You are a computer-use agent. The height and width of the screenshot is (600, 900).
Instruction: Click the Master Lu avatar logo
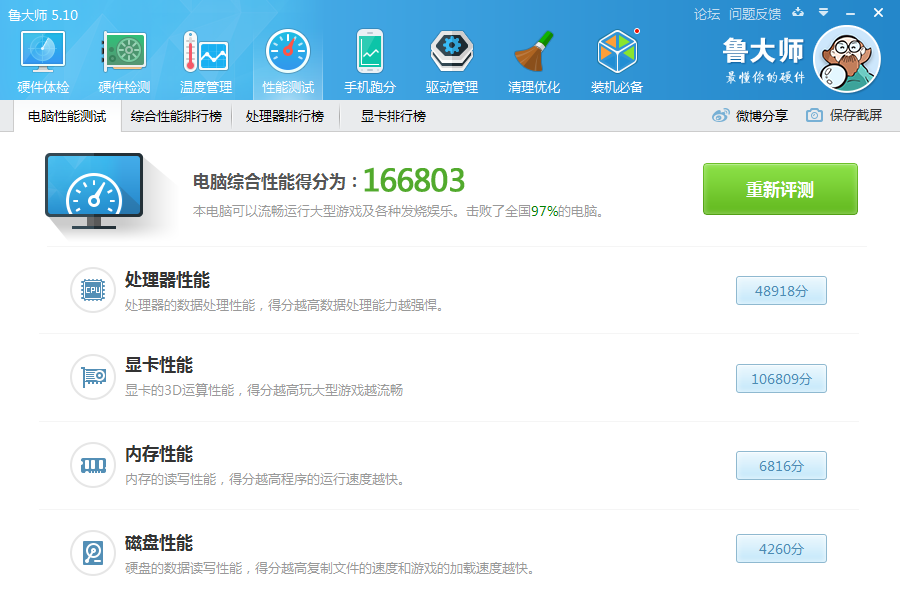[x=847, y=60]
